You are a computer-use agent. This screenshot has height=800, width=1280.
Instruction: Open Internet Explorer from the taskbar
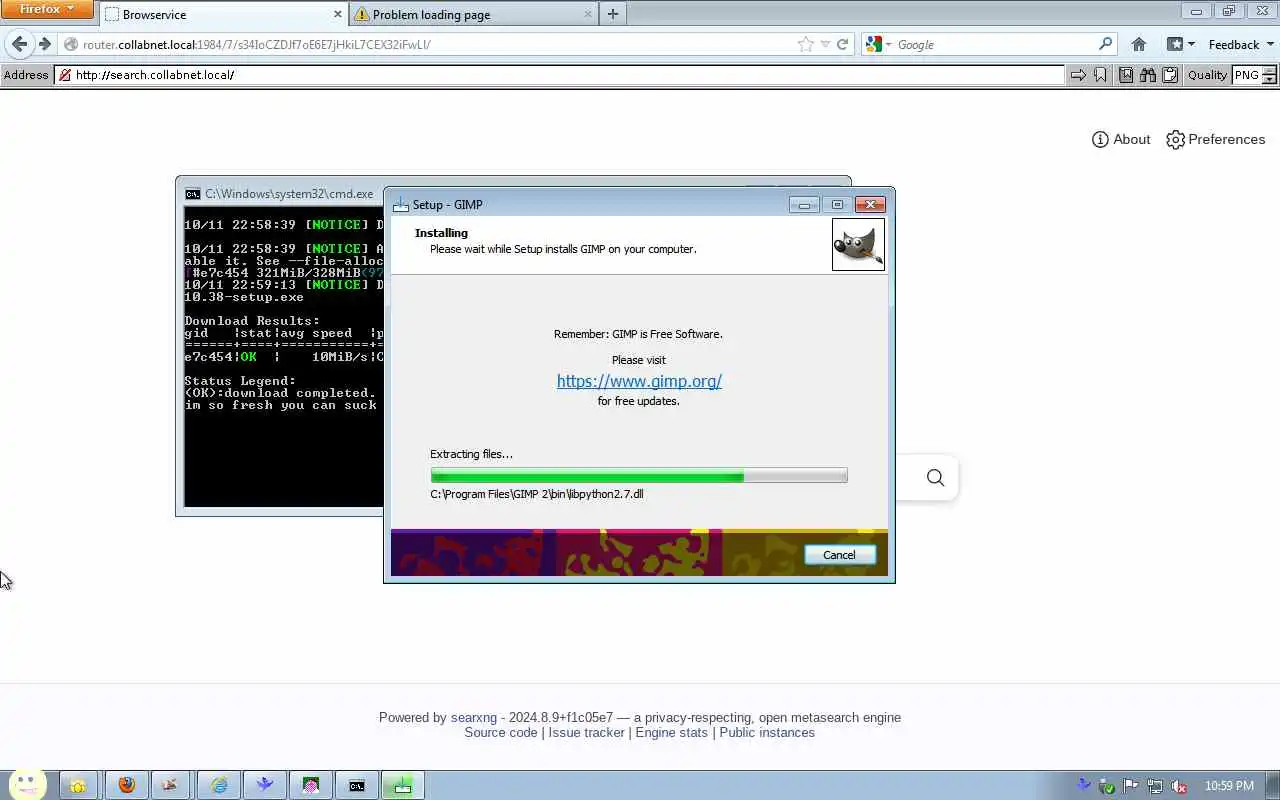point(218,786)
